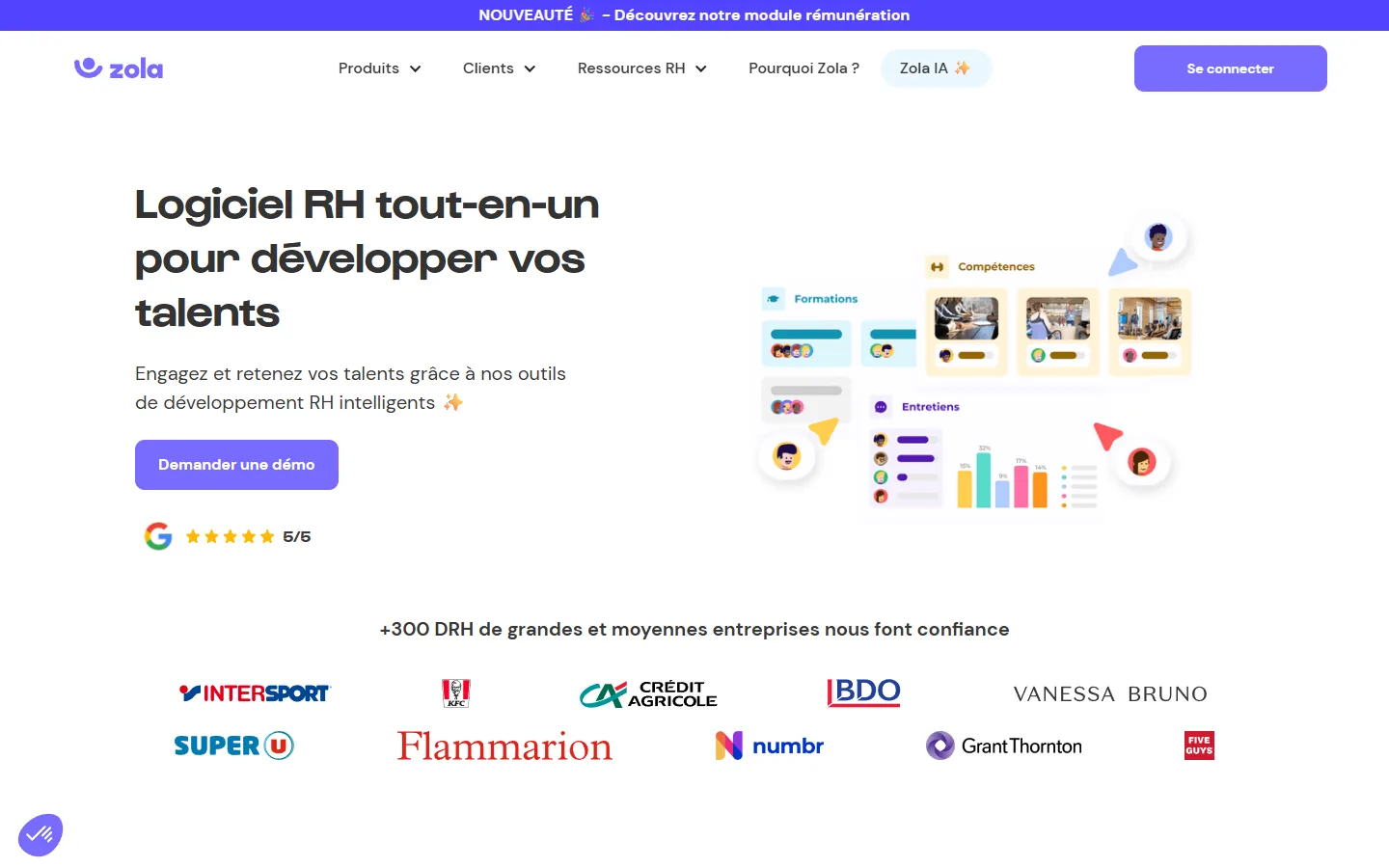Viewport: 1389px width, 868px height.
Task: Click the Formations graduation cap icon
Action: point(774,299)
